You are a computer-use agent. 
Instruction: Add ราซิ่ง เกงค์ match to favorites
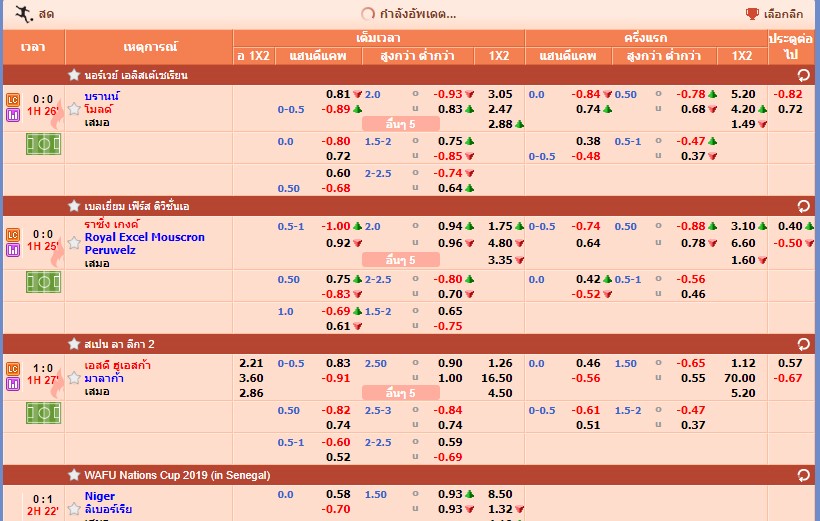[x=74, y=243]
